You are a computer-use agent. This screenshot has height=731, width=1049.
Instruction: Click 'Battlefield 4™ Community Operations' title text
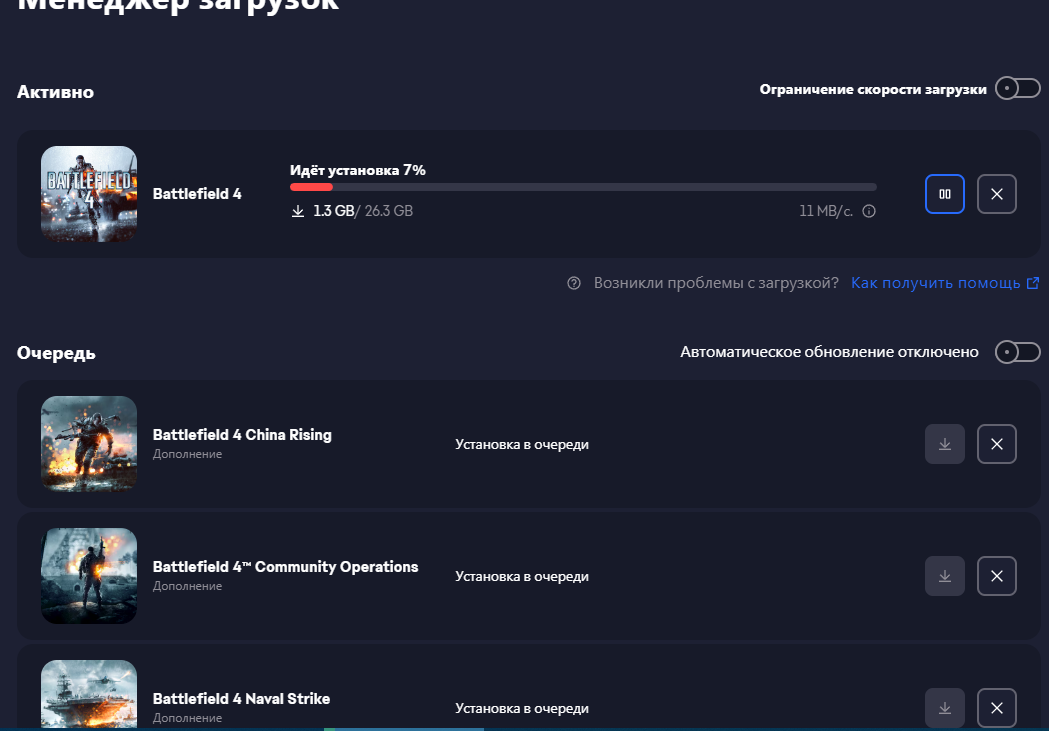click(286, 566)
